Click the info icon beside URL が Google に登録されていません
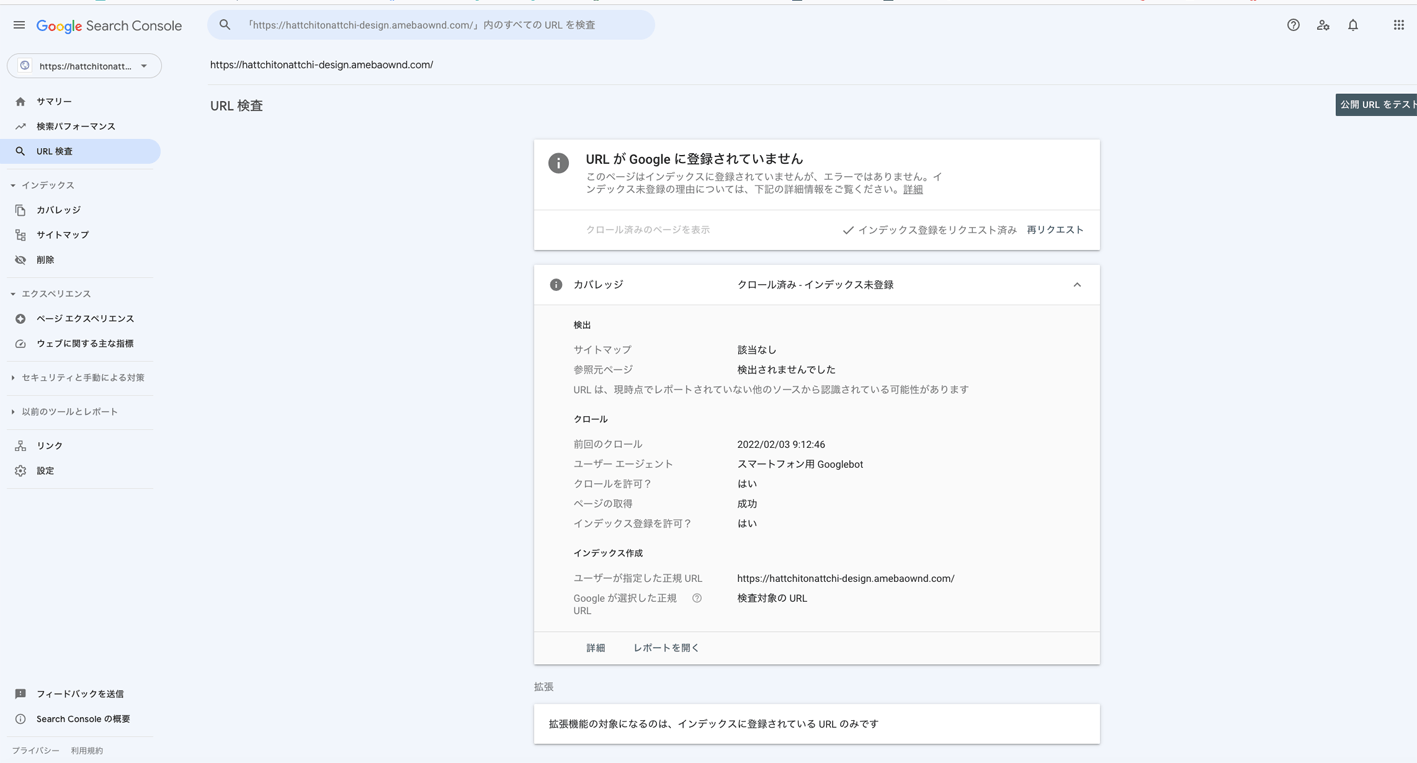1417x763 pixels. [x=559, y=163]
